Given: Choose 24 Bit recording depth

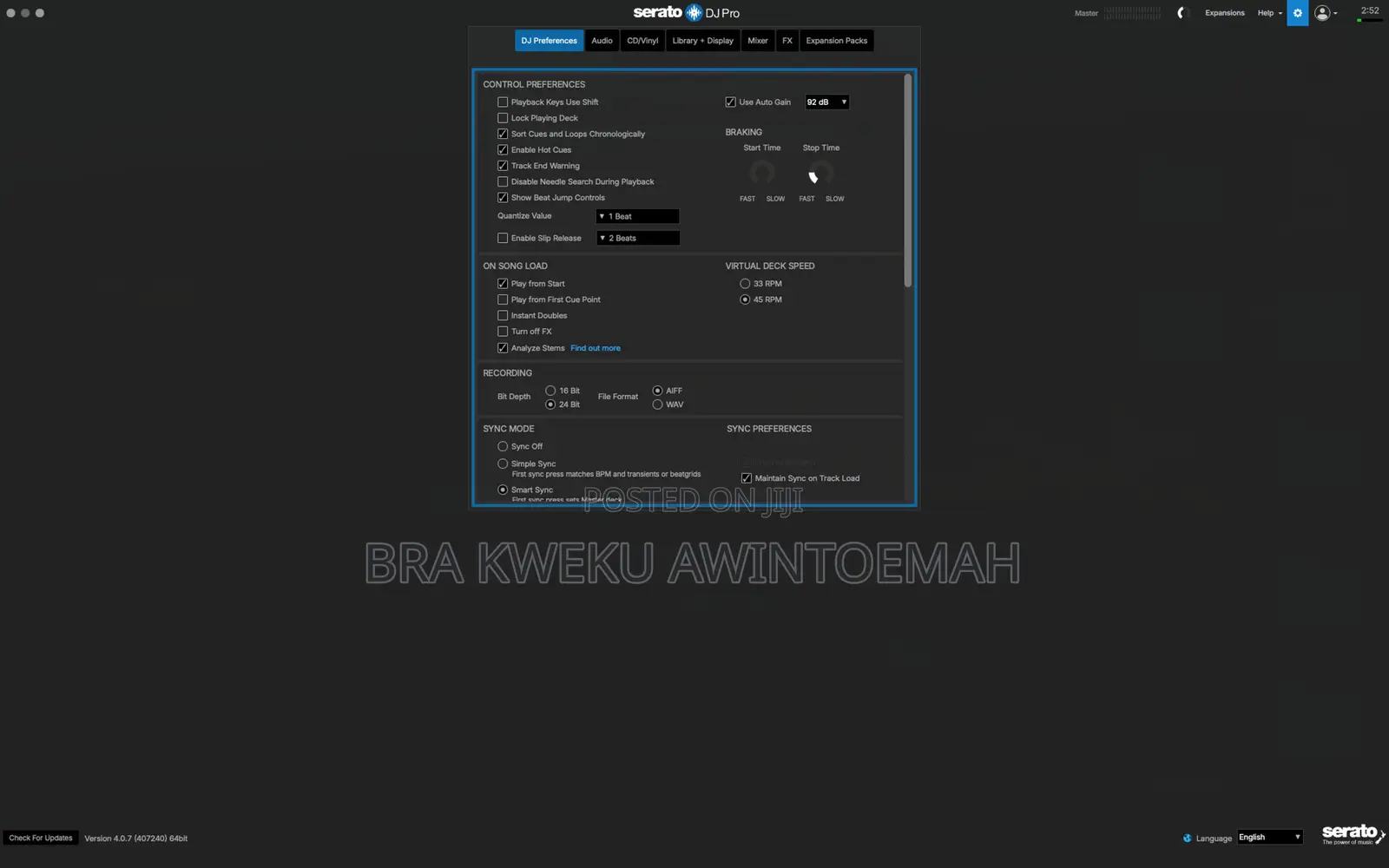Looking at the screenshot, I should 550,404.
